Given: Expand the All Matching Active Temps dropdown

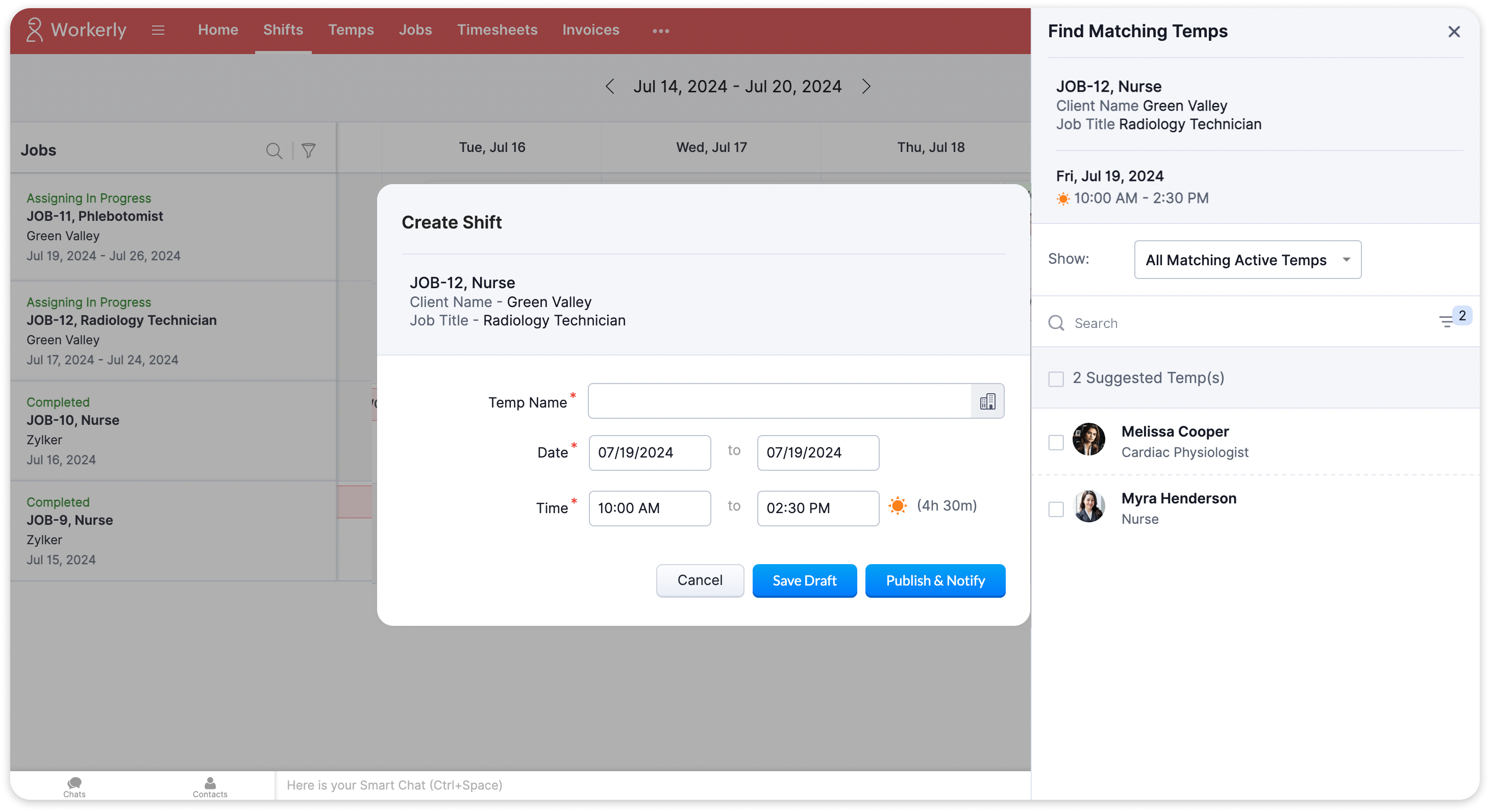Looking at the screenshot, I should coord(1247,260).
